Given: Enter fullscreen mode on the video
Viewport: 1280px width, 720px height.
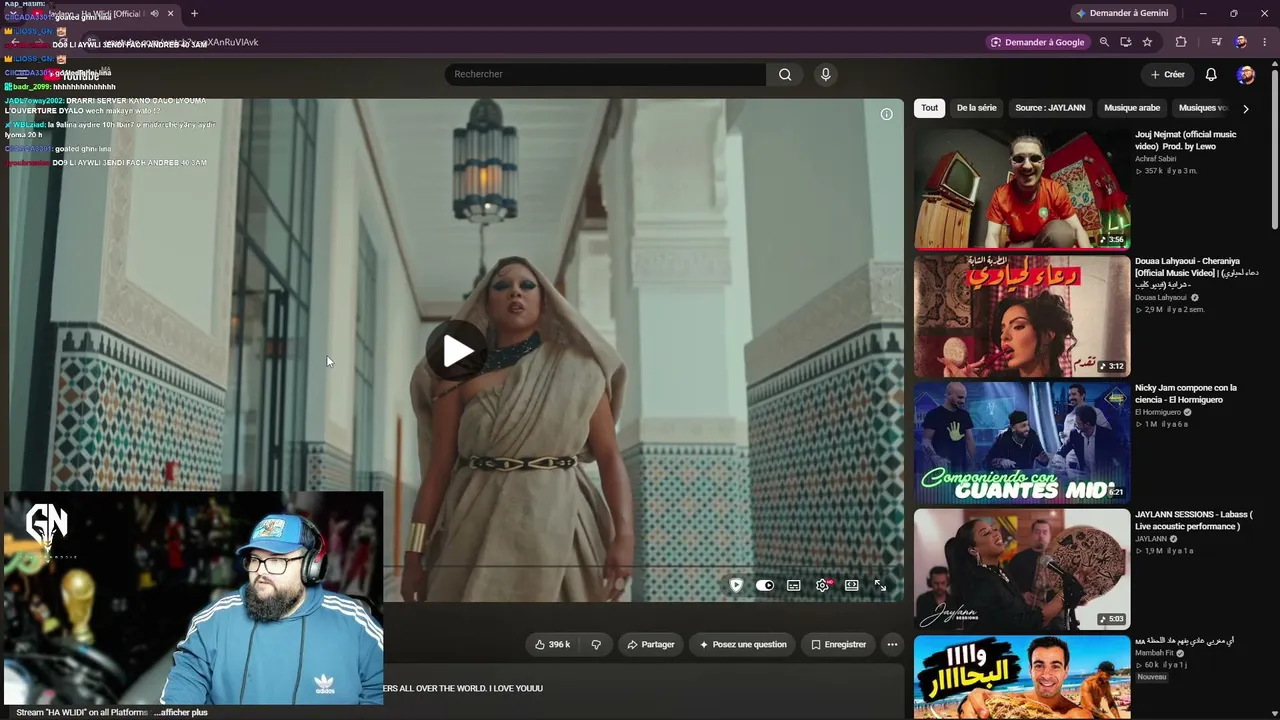Looking at the screenshot, I should pos(880,585).
